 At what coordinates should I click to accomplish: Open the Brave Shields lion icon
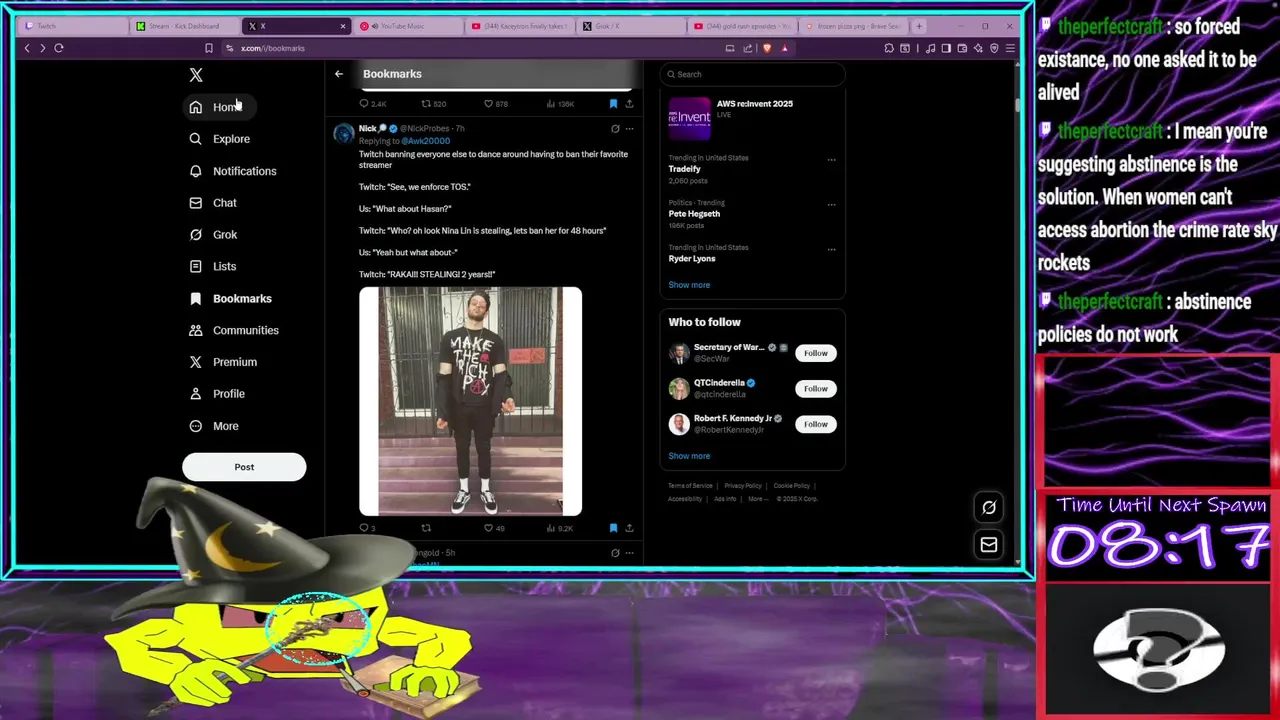(768, 48)
